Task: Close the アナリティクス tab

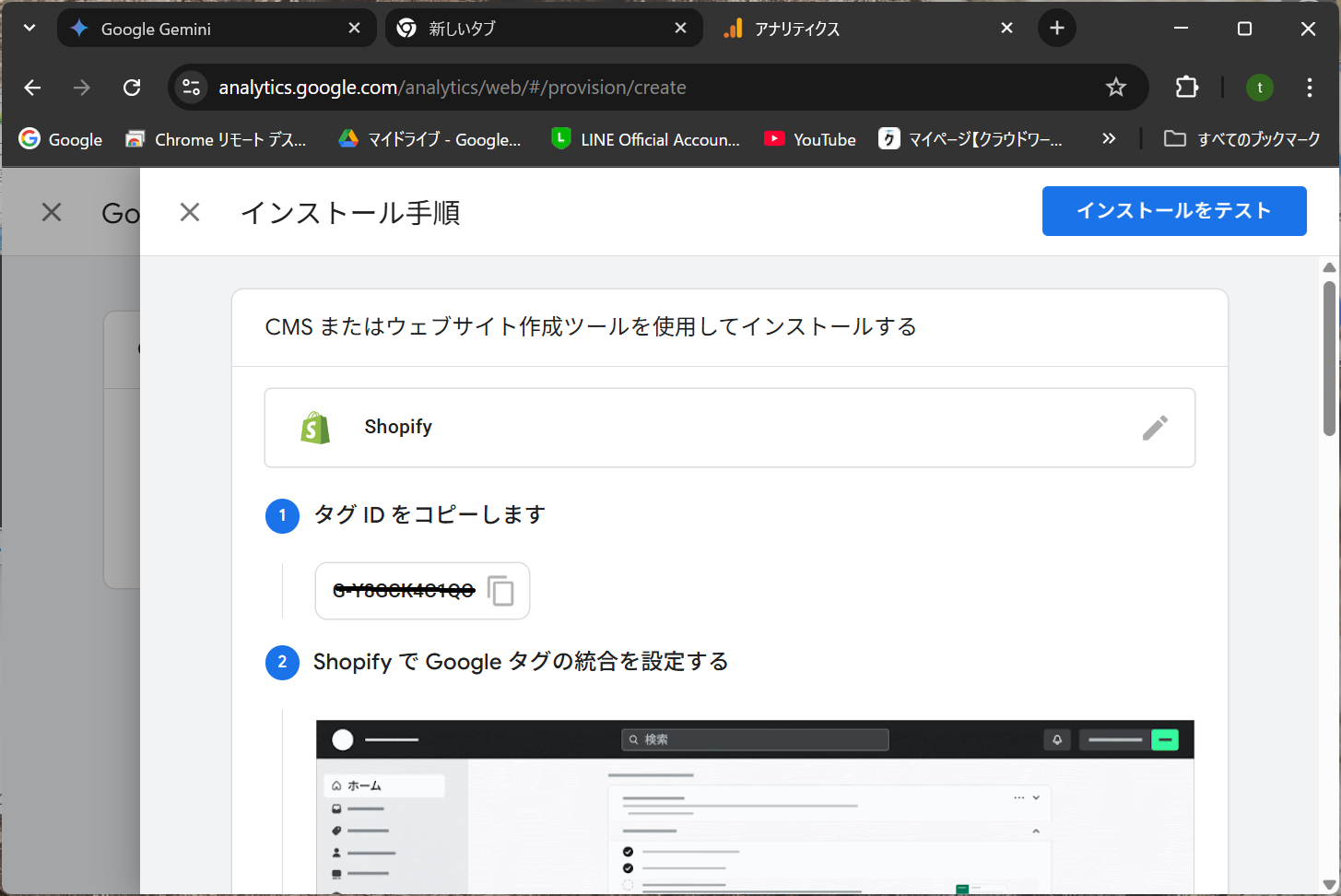Action: 1006,29
